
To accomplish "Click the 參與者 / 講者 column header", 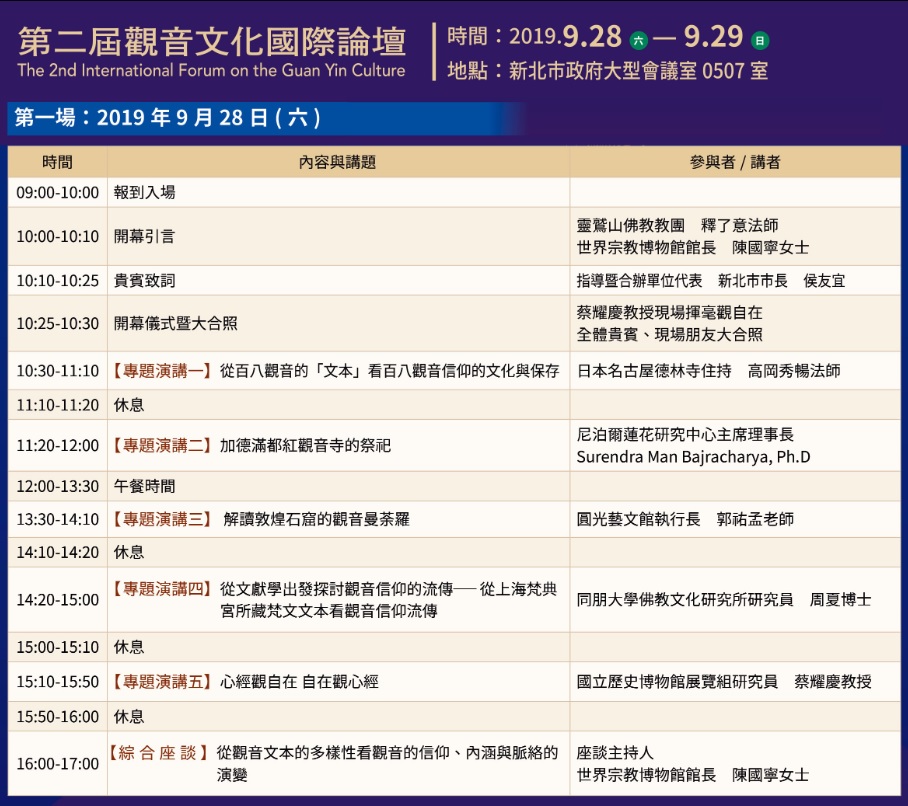I will [x=734, y=162].
